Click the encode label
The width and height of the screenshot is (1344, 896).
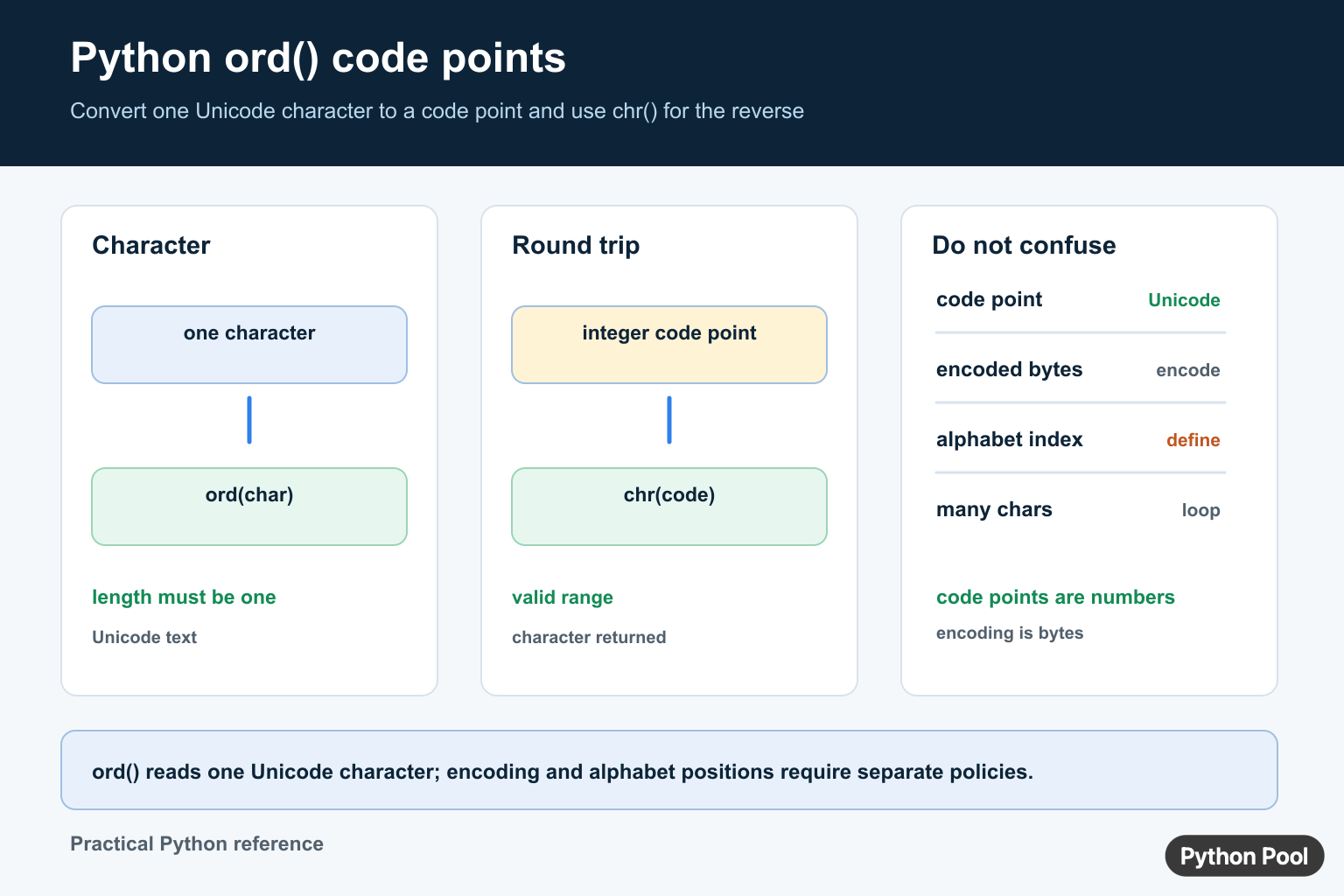coord(1188,370)
